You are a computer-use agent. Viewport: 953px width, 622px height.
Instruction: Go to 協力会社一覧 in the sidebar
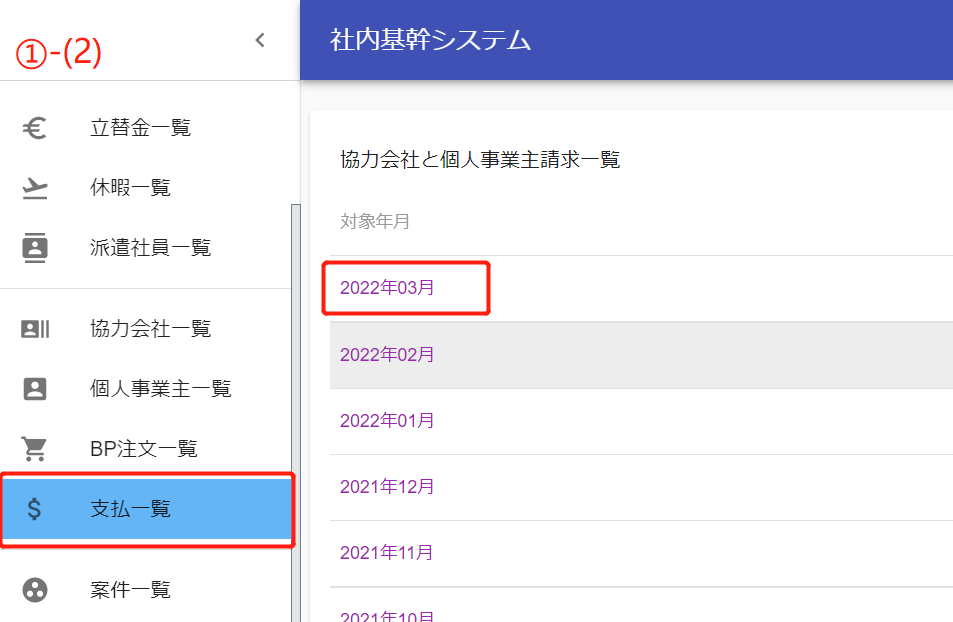(x=150, y=329)
